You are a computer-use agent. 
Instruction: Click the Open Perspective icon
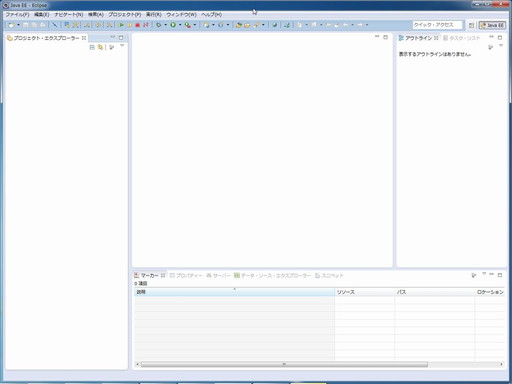point(471,25)
